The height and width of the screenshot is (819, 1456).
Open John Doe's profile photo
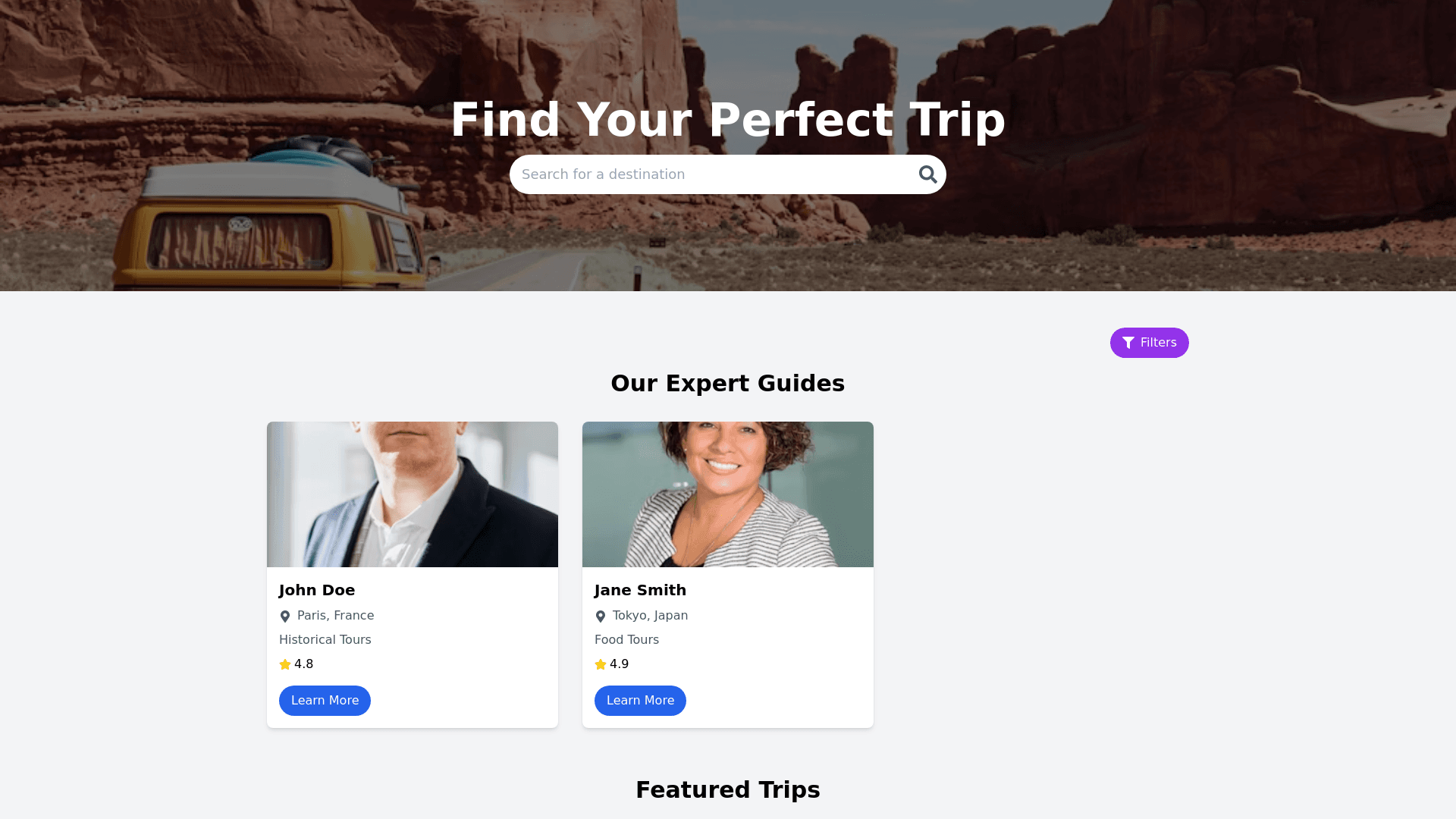(413, 494)
